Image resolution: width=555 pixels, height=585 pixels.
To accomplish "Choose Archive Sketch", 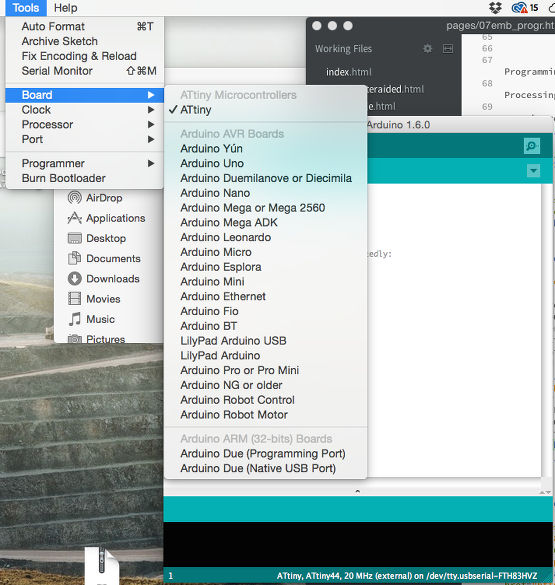I will click(x=85, y=41).
